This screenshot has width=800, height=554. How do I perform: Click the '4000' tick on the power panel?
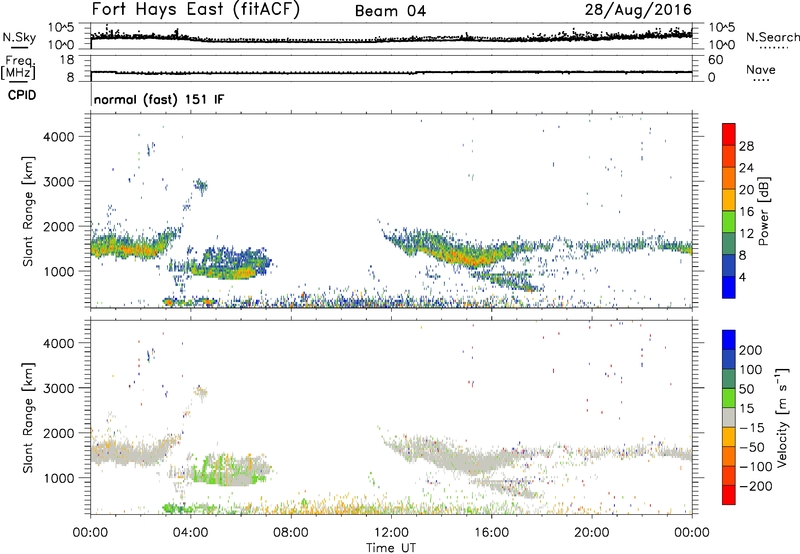[59, 137]
